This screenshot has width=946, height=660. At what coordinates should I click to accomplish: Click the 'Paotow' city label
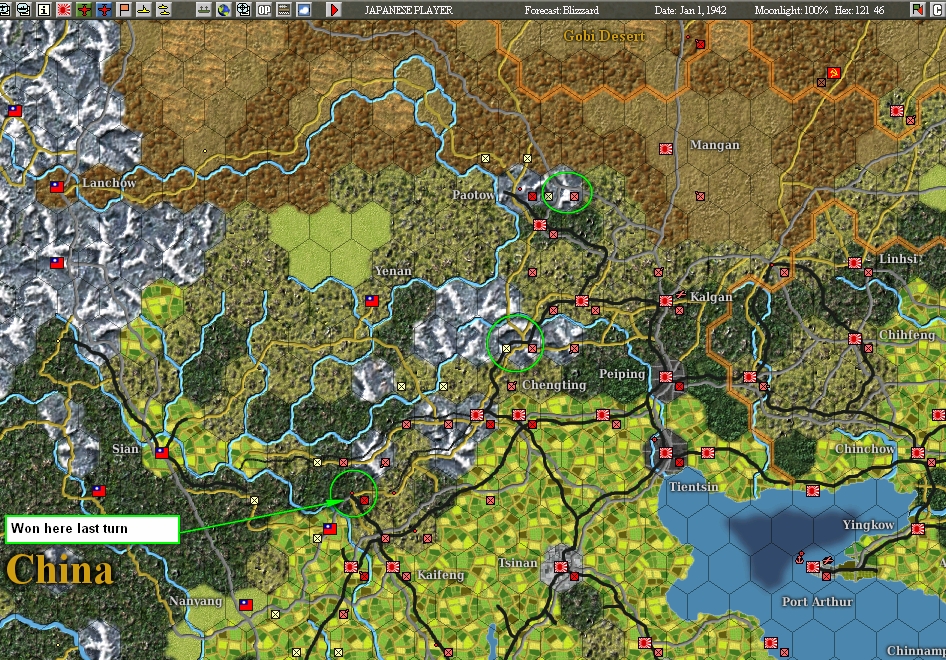coord(473,195)
